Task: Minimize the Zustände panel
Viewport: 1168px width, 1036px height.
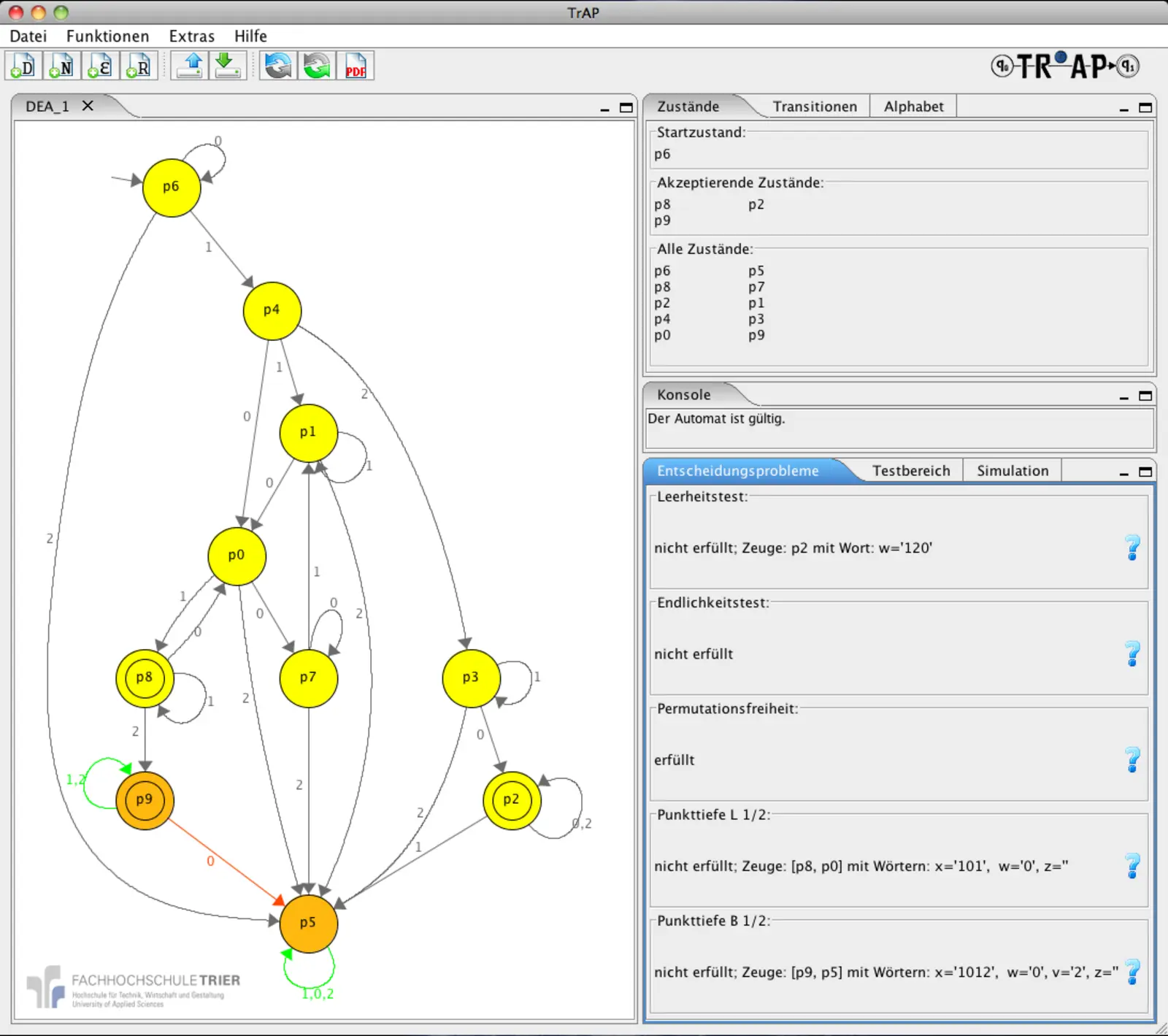Action: click(x=1124, y=108)
